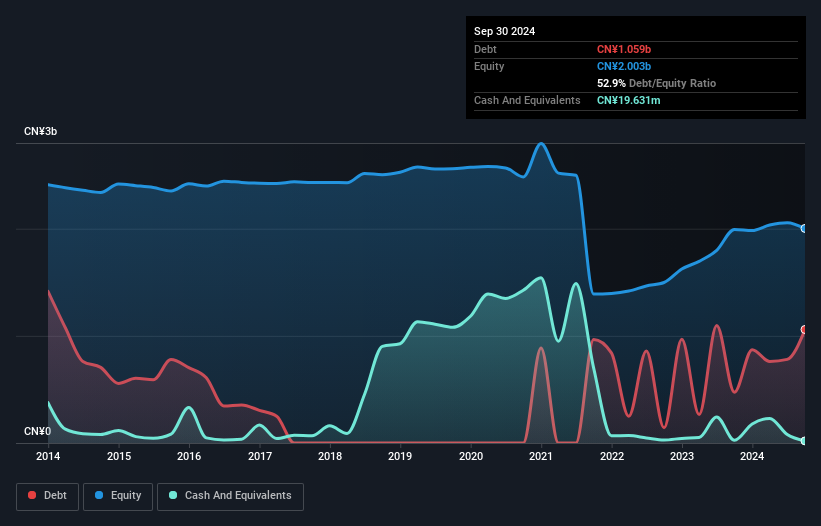Image resolution: width=821 pixels, height=526 pixels.
Task: Click Cash And Equivalents label in tooltip
Action: click(527, 100)
